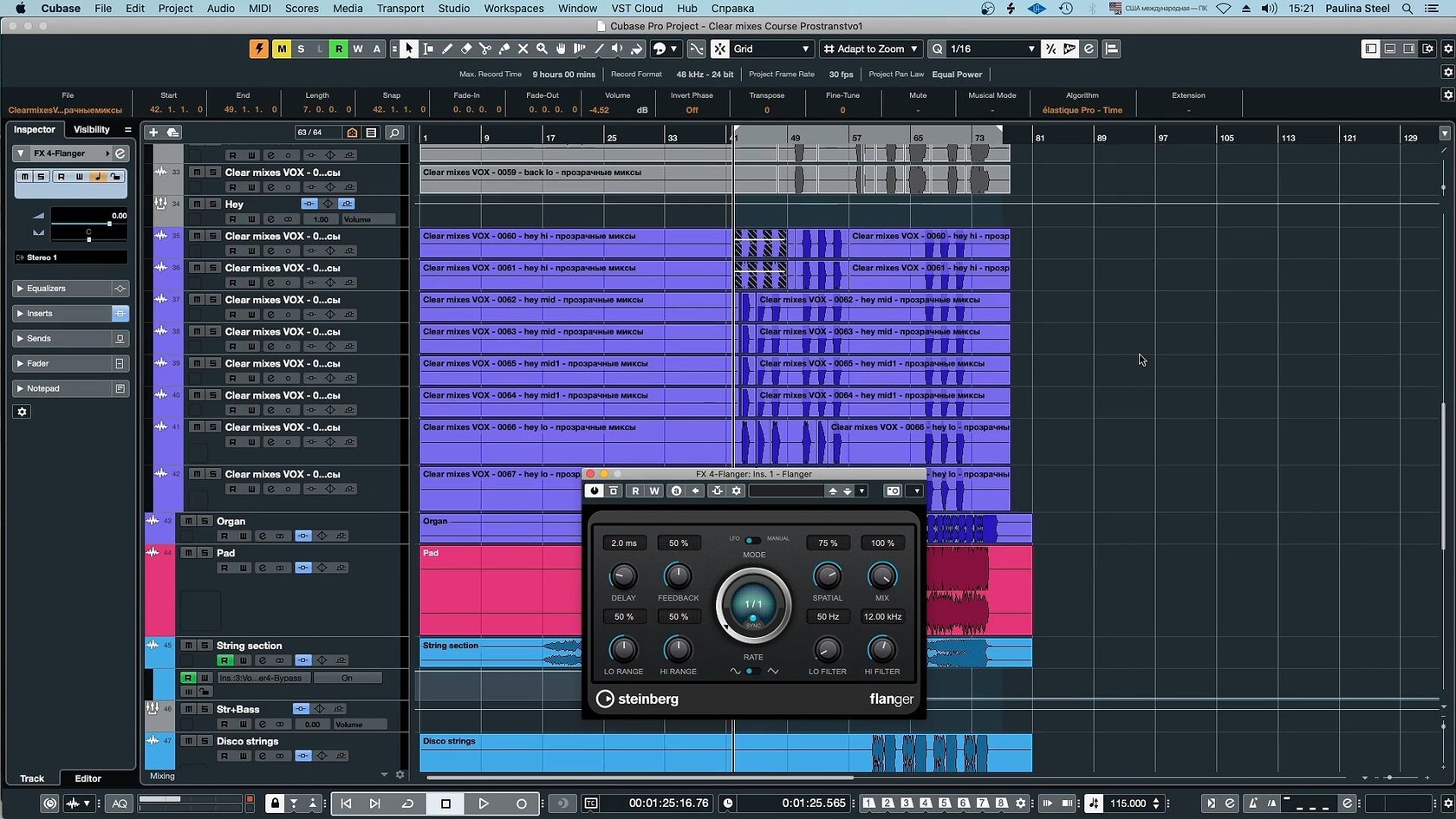The width and height of the screenshot is (1456, 819).
Task: Open the Flanger preset browser dropdown arrow
Action: (861, 491)
